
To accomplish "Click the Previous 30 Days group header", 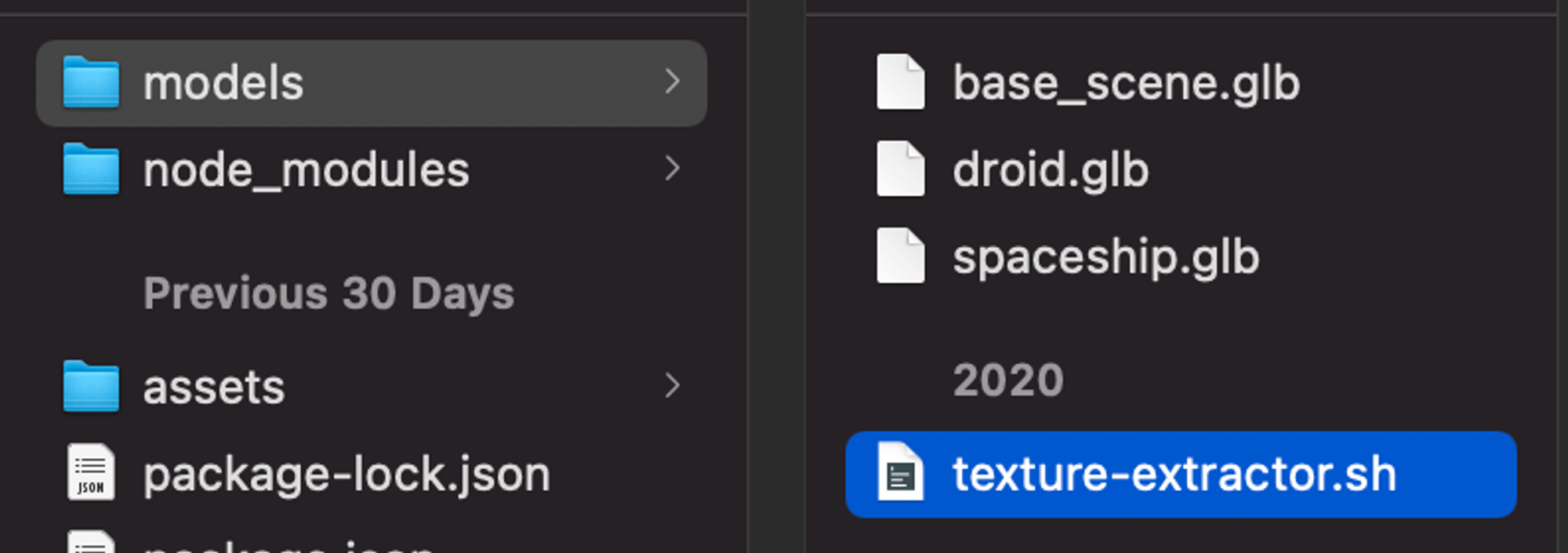I will 328,294.
